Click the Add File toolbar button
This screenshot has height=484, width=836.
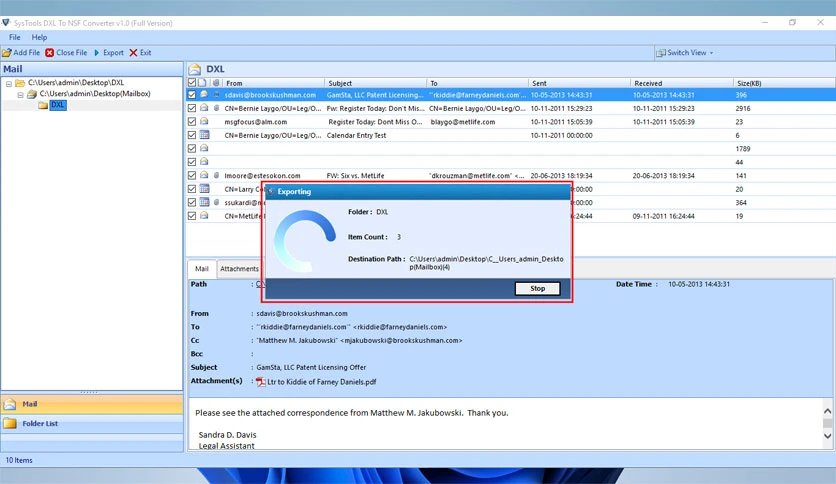pyautogui.click(x=21, y=53)
